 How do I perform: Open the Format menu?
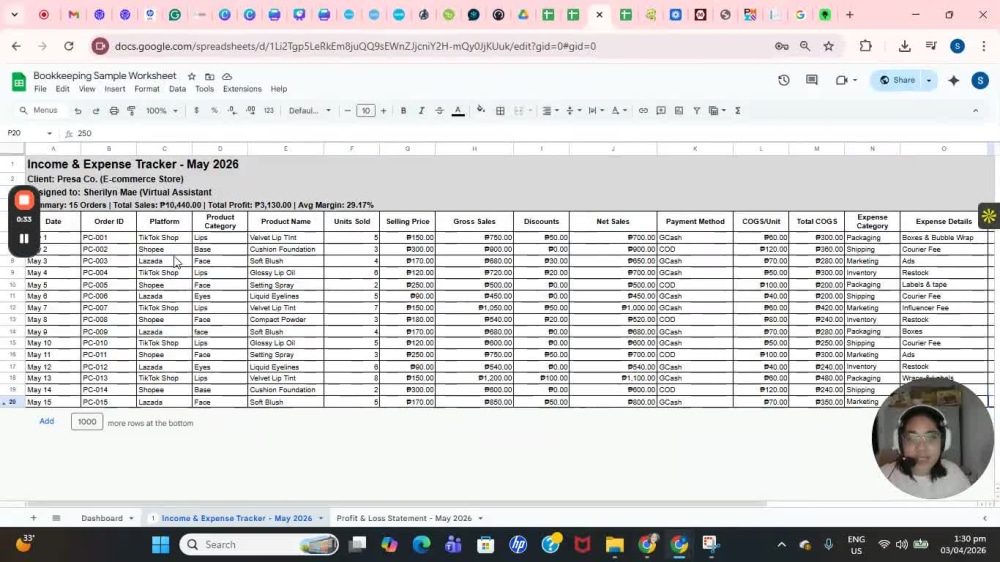pos(147,89)
